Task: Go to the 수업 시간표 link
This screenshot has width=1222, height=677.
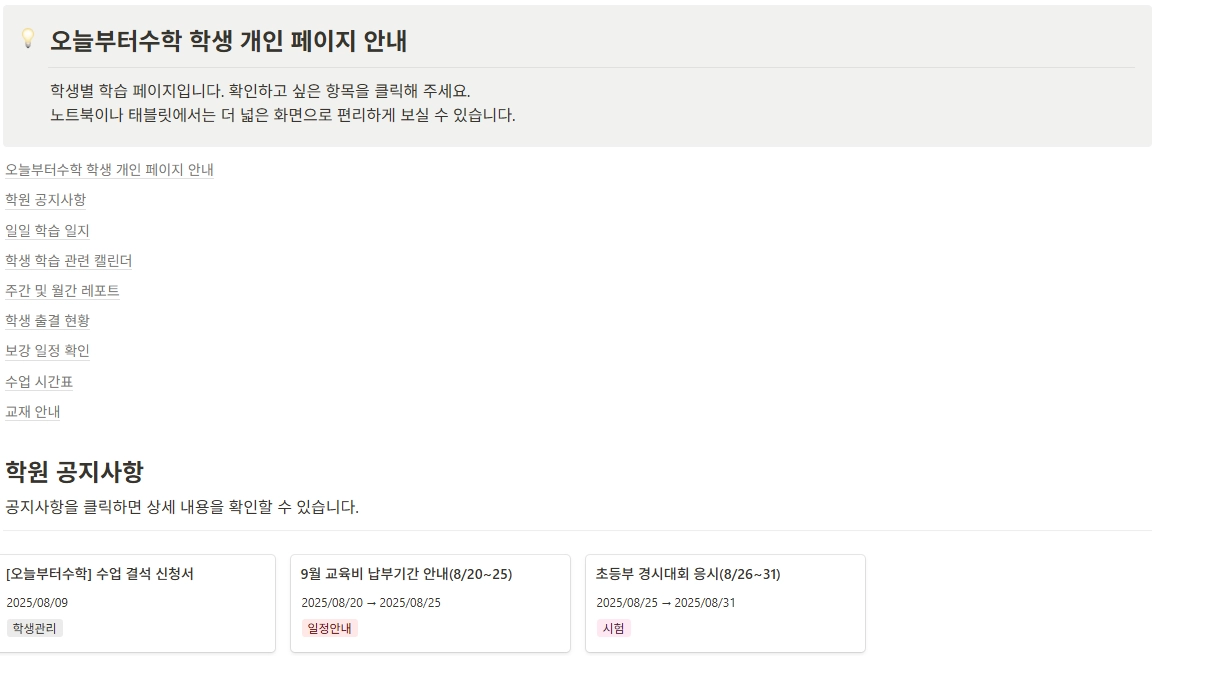Action: click(x=39, y=382)
